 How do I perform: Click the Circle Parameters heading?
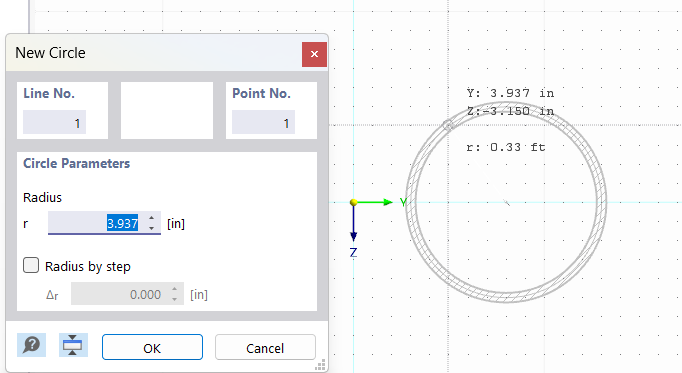pos(77,163)
